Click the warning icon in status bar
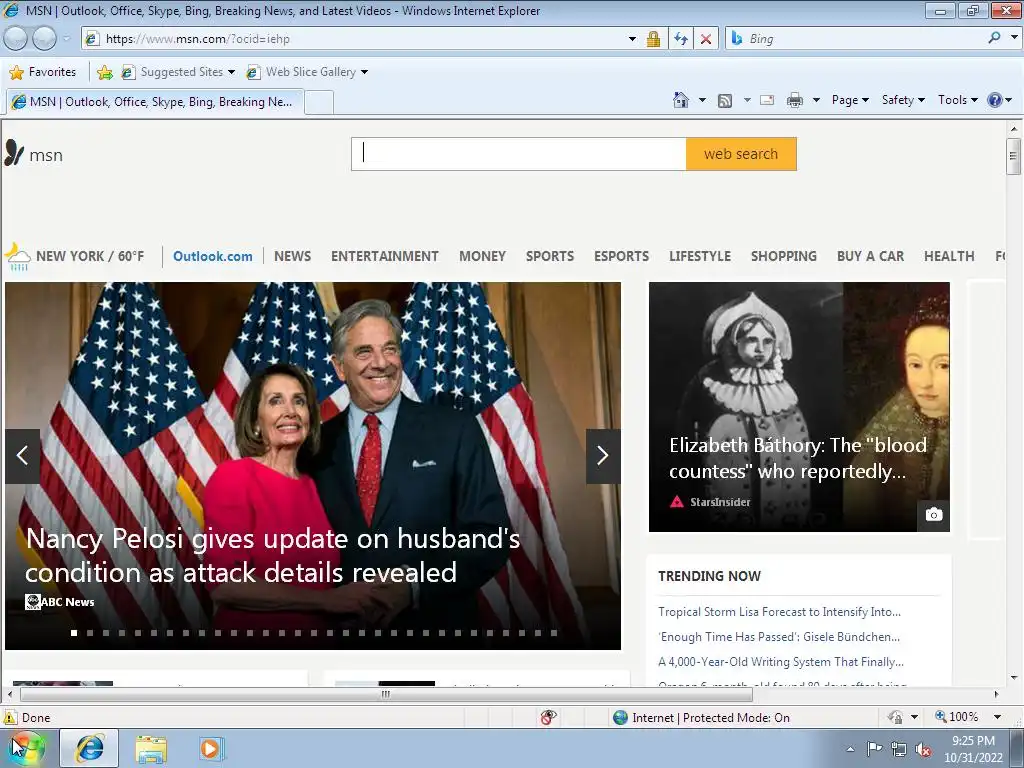Screen dimensions: 1024x768 point(10,717)
